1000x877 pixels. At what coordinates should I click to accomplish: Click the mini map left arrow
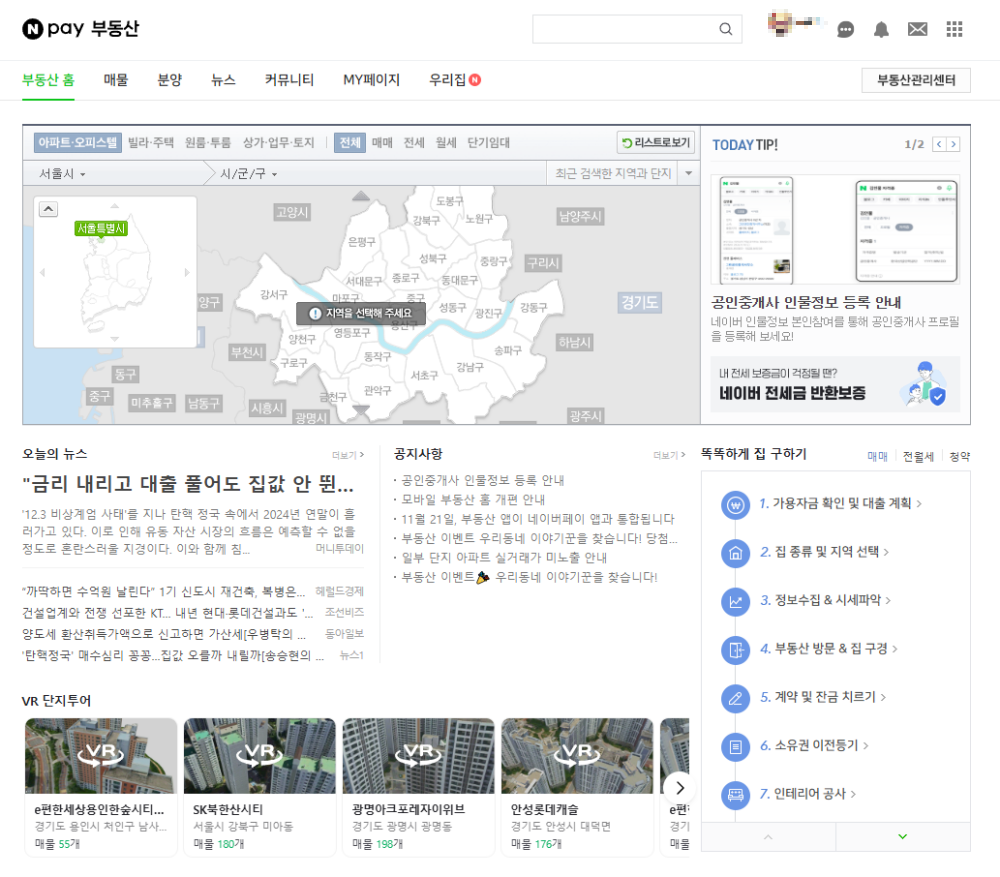click(43, 272)
